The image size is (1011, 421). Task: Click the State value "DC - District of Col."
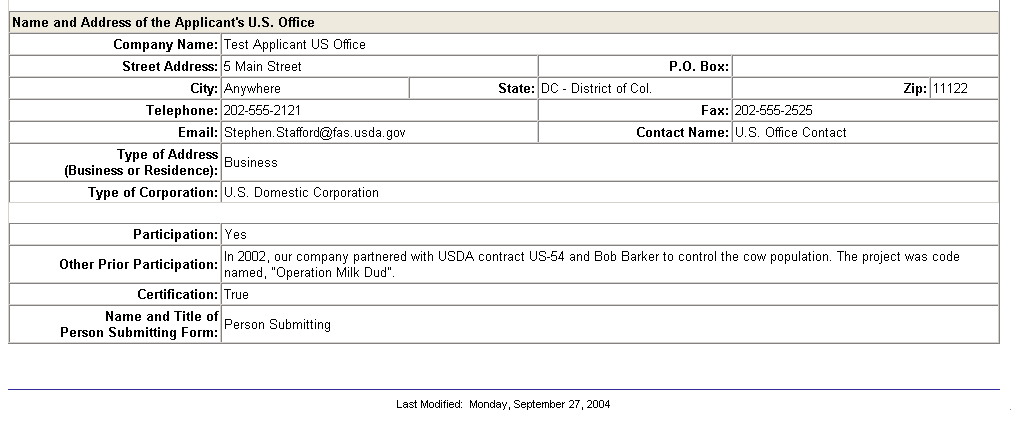(597, 89)
